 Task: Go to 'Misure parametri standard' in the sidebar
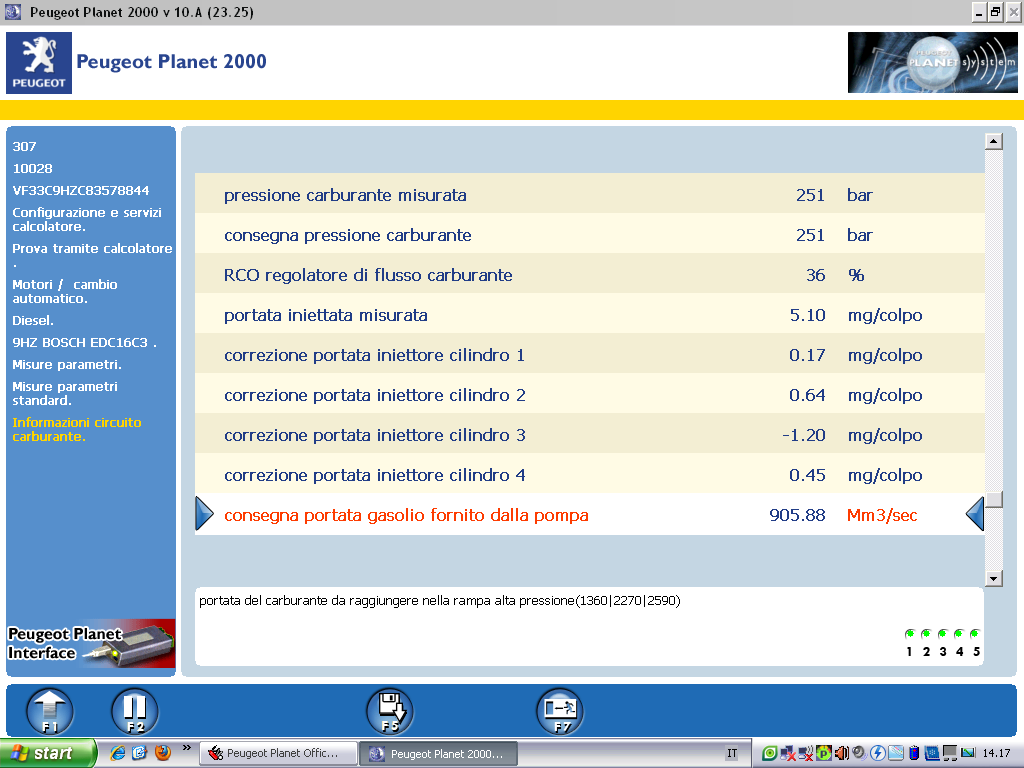(x=65, y=393)
